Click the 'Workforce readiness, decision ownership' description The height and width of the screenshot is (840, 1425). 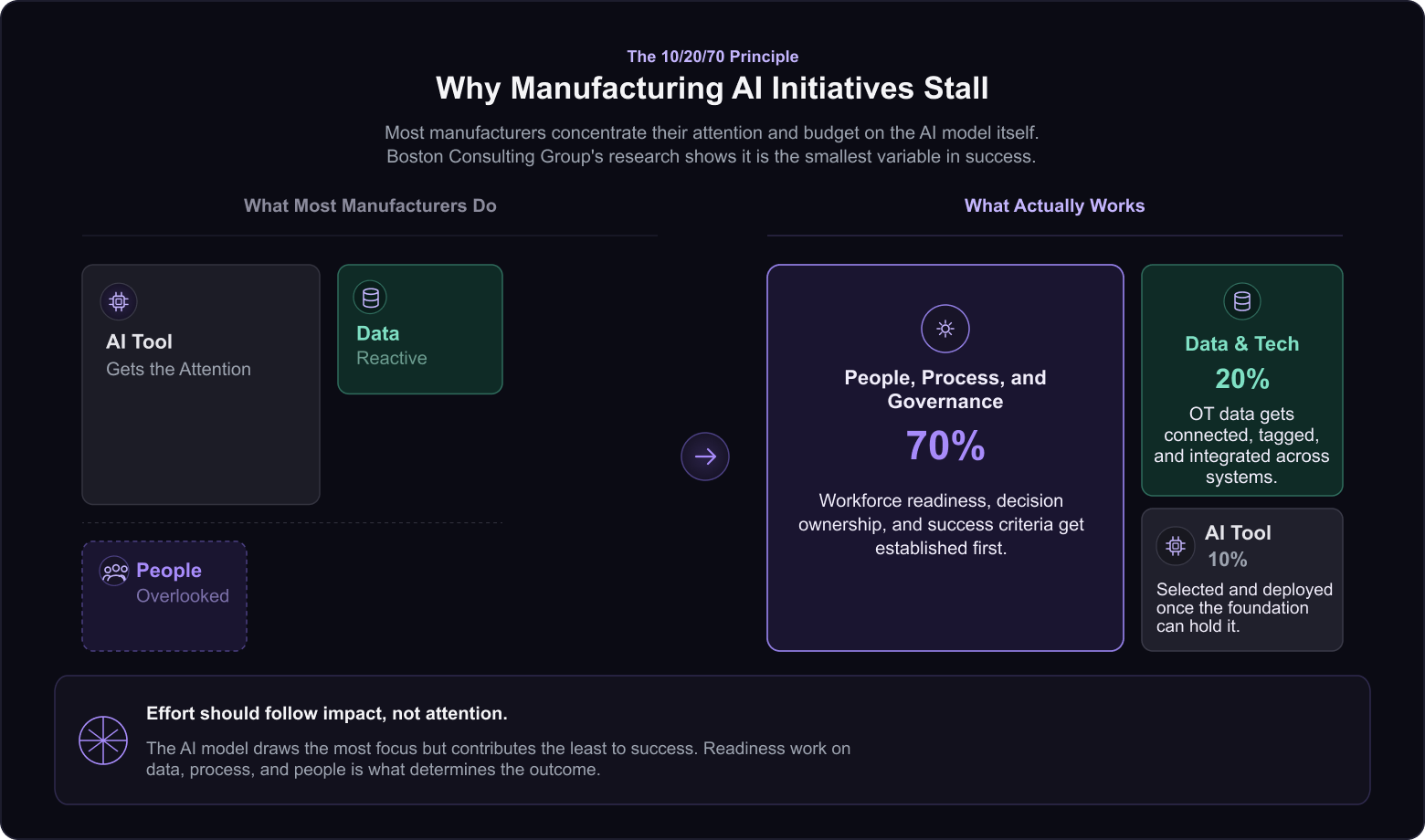[941, 524]
